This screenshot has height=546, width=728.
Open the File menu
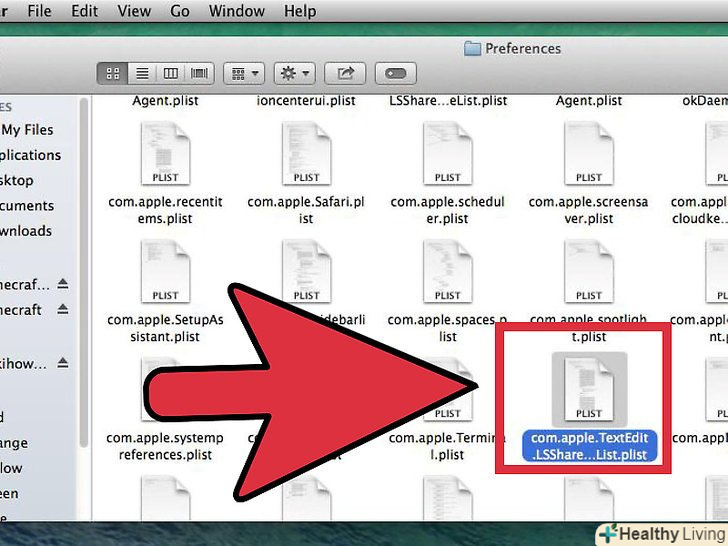[39, 11]
